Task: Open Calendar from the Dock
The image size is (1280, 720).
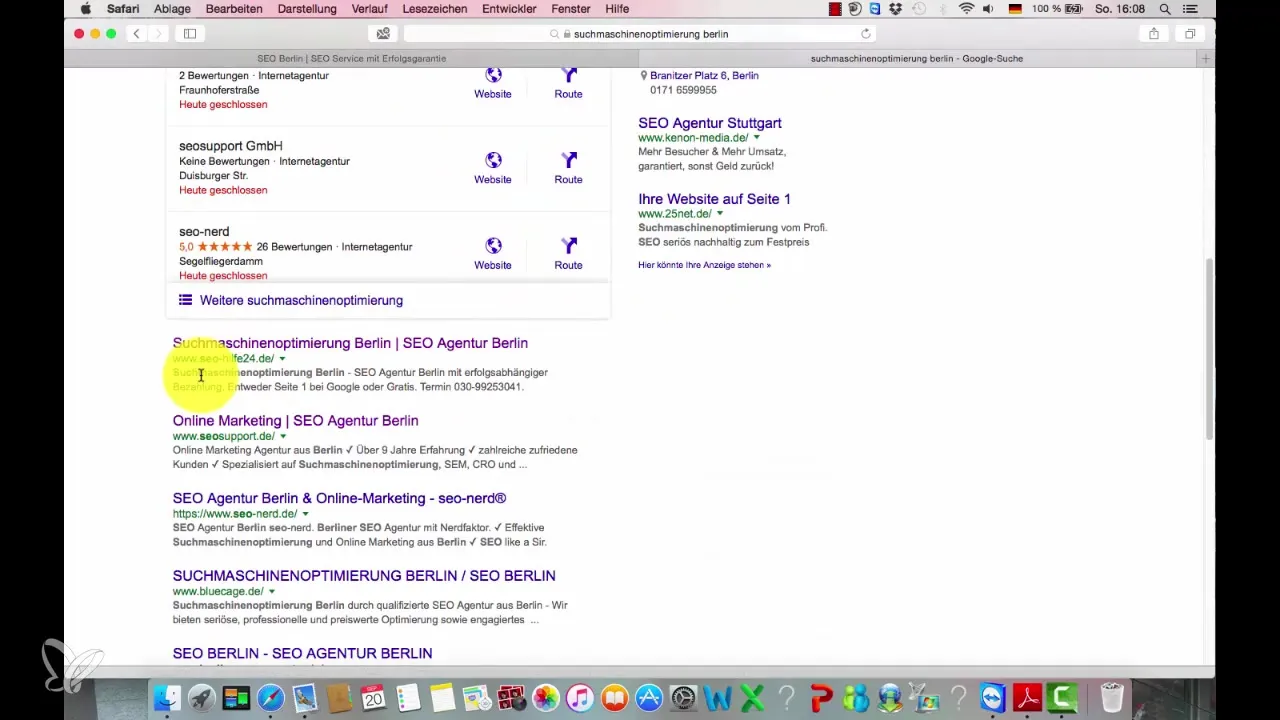Action: pyautogui.click(x=374, y=696)
